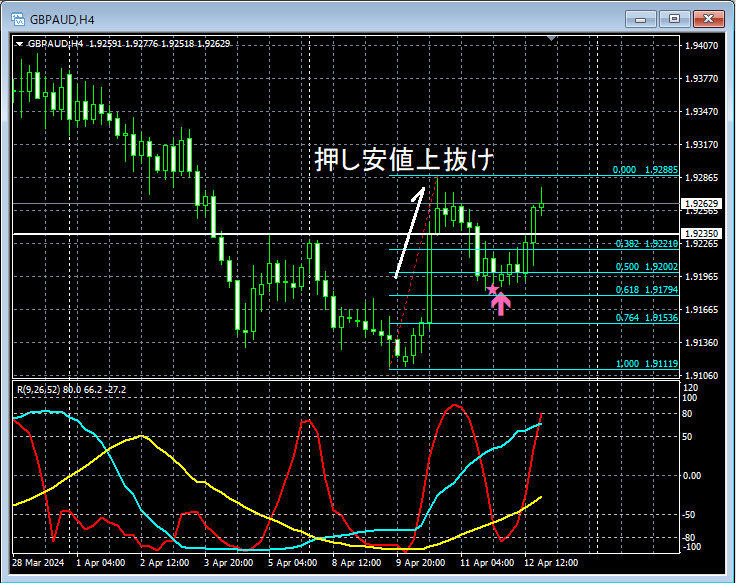Screen dimensions: 737x583
Task: Click the price scale value 1.93170
Action: pyautogui.click(x=701, y=145)
